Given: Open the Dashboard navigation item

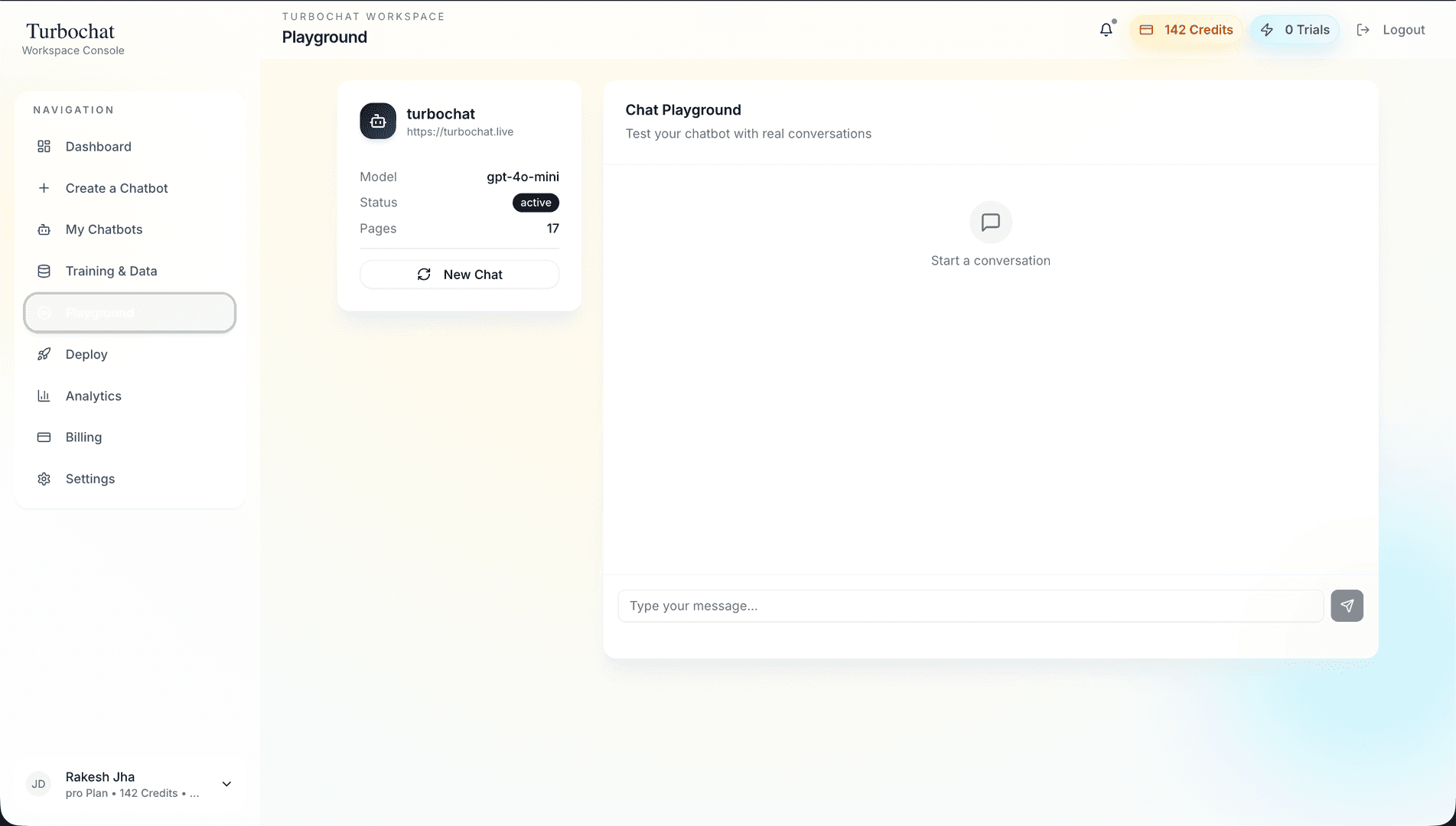Looking at the screenshot, I should [x=129, y=146].
